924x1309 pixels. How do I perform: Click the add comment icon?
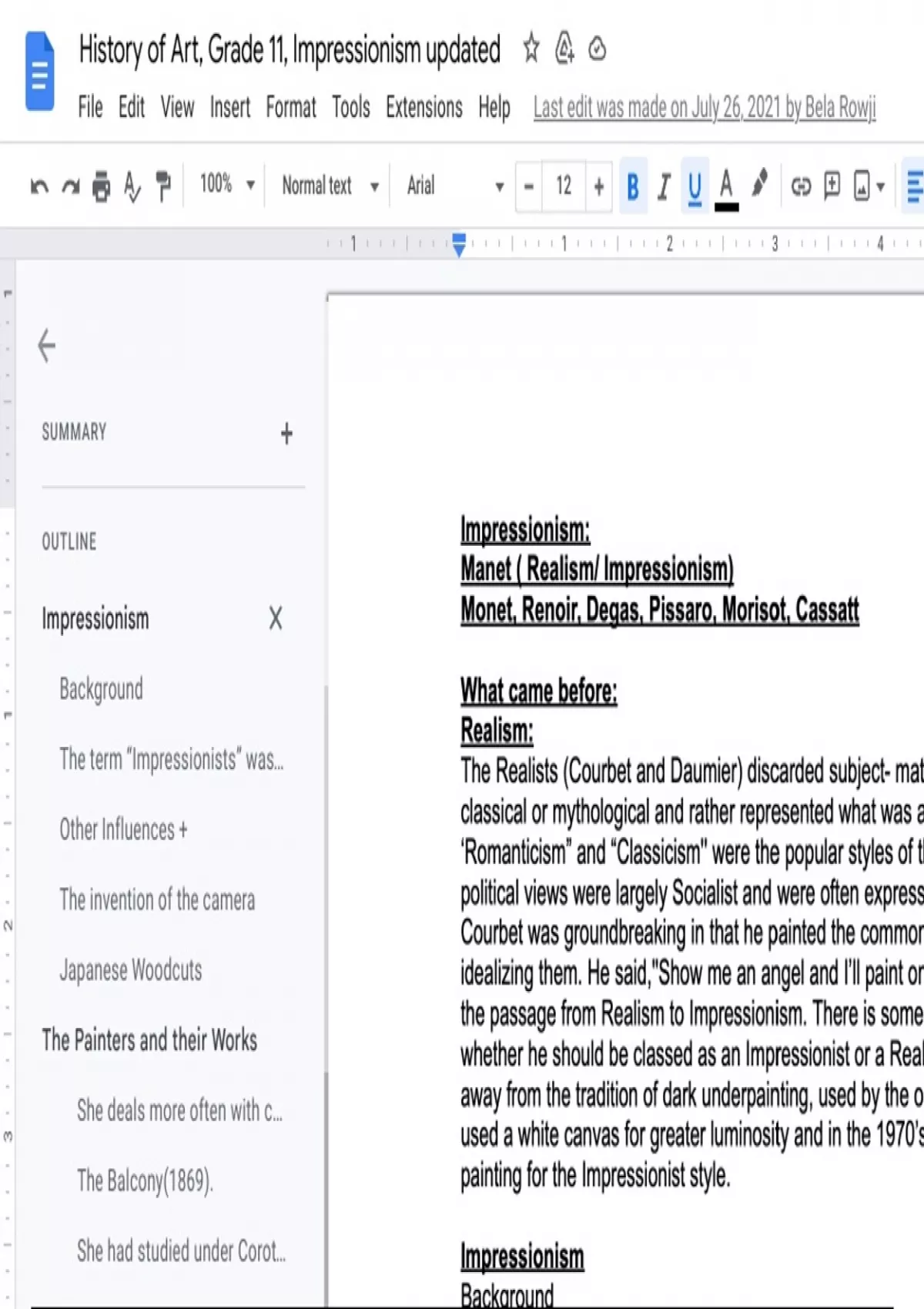832,186
